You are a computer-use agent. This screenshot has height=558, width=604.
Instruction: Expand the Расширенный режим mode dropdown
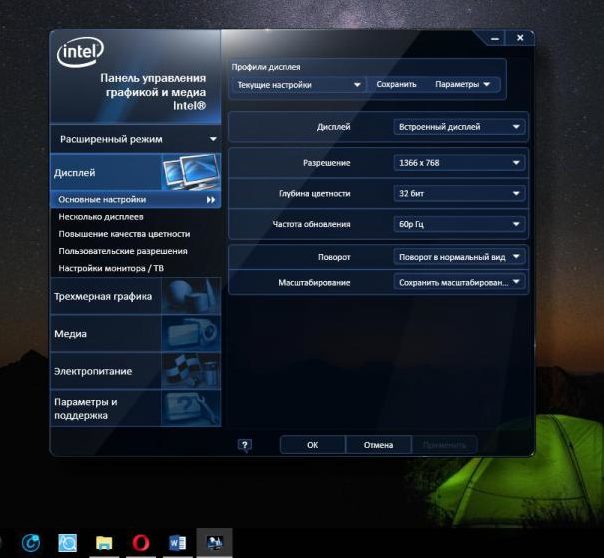(x=136, y=139)
